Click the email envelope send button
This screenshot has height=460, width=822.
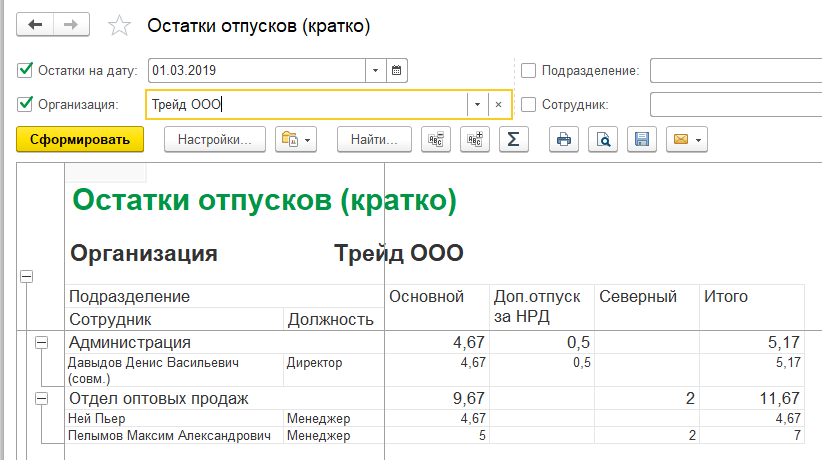coord(686,139)
